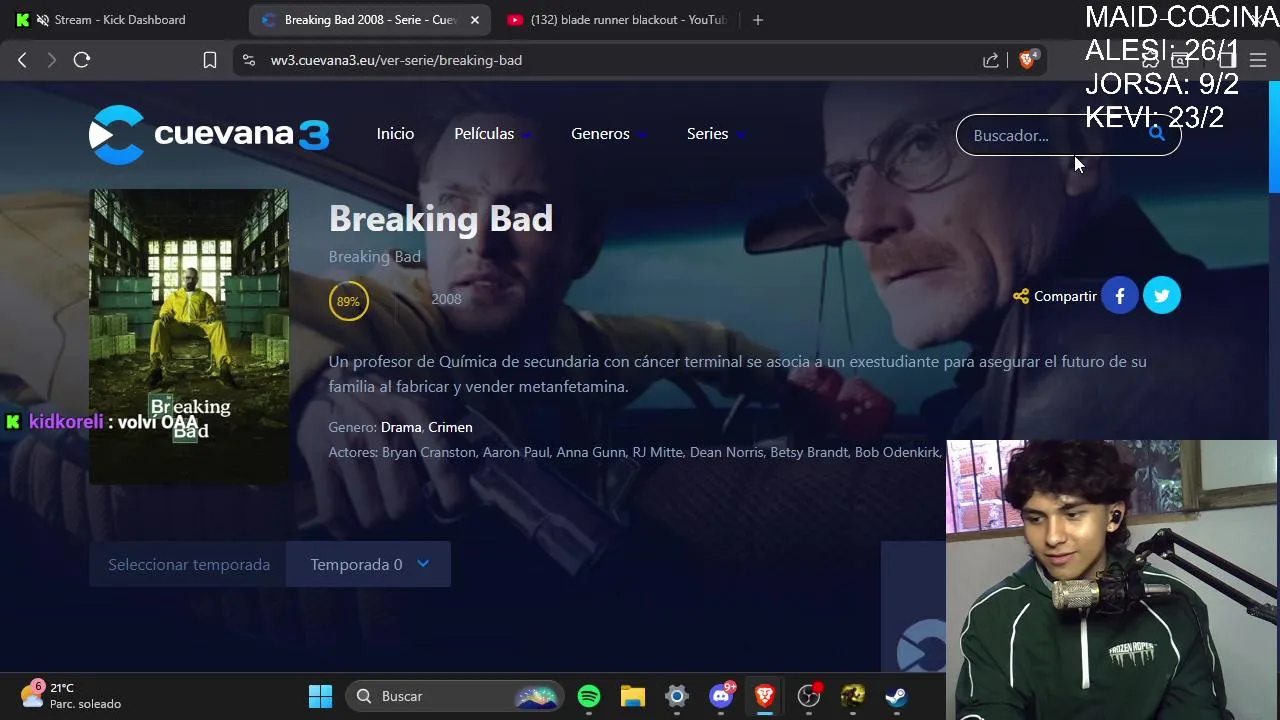Viewport: 1280px width, 720px height.
Task: Click the Compartir label
Action: click(1065, 296)
